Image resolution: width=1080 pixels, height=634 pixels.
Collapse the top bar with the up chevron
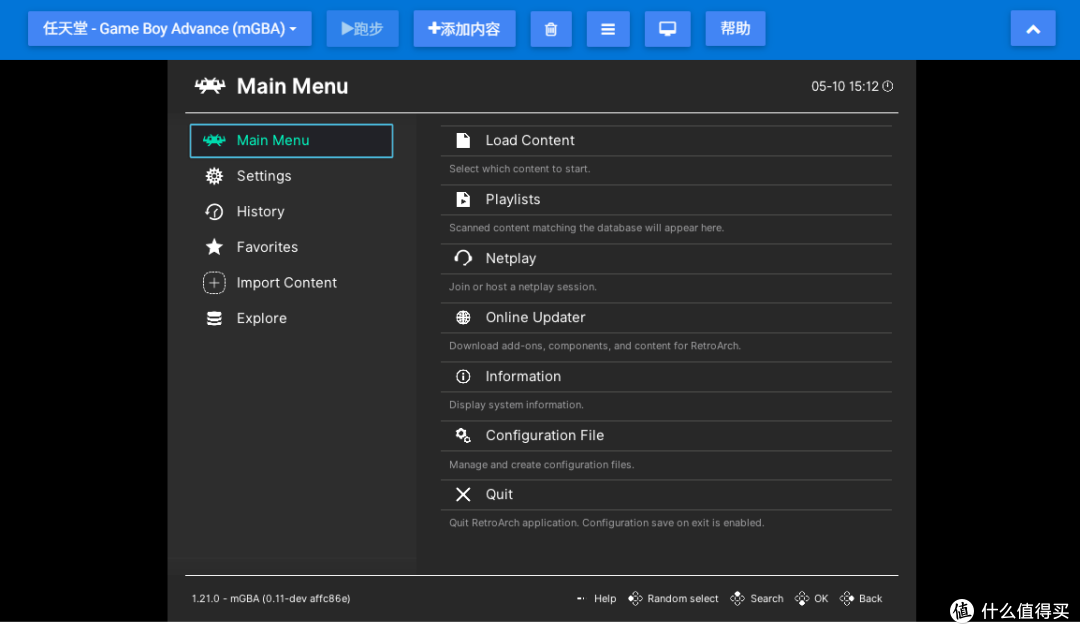point(1032,29)
